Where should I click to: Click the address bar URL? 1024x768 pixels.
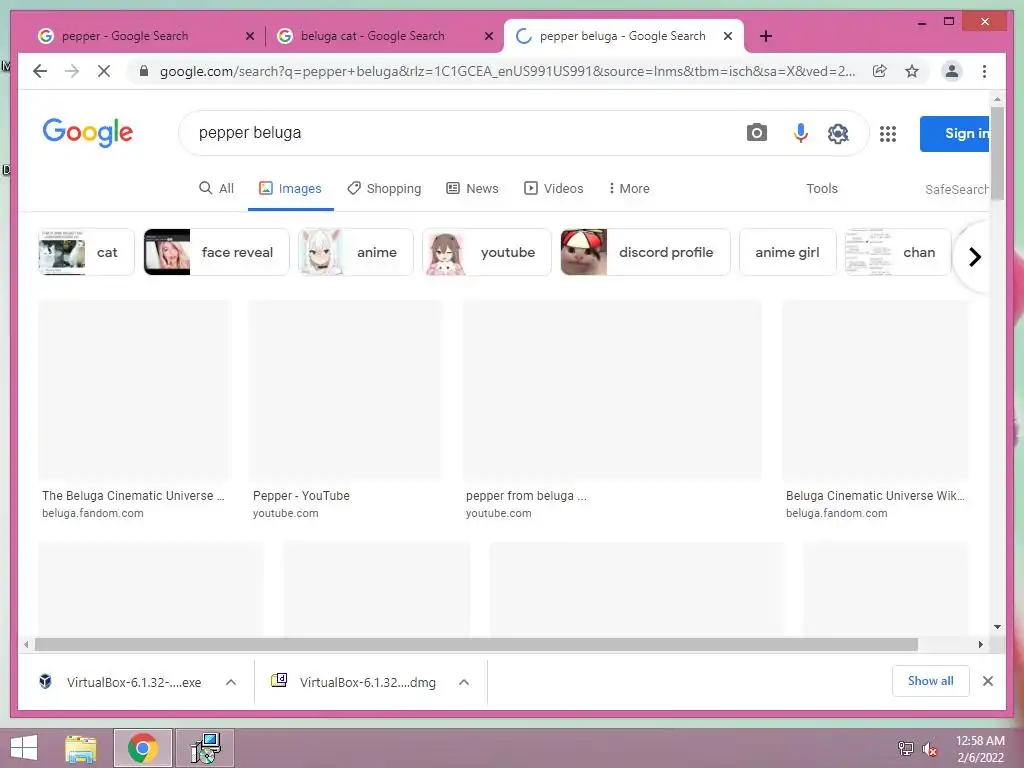507,71
